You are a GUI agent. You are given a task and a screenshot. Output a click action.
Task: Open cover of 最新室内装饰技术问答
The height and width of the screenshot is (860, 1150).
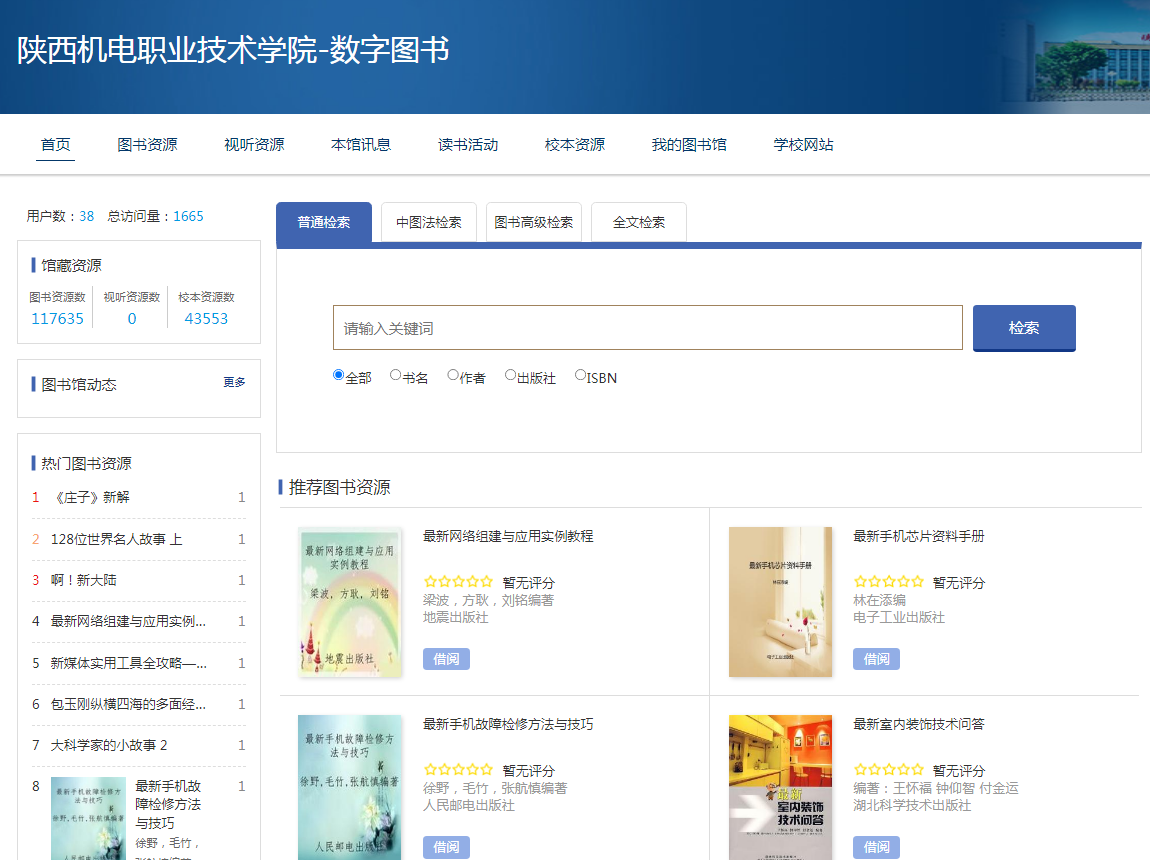click(x=780, y=787)
